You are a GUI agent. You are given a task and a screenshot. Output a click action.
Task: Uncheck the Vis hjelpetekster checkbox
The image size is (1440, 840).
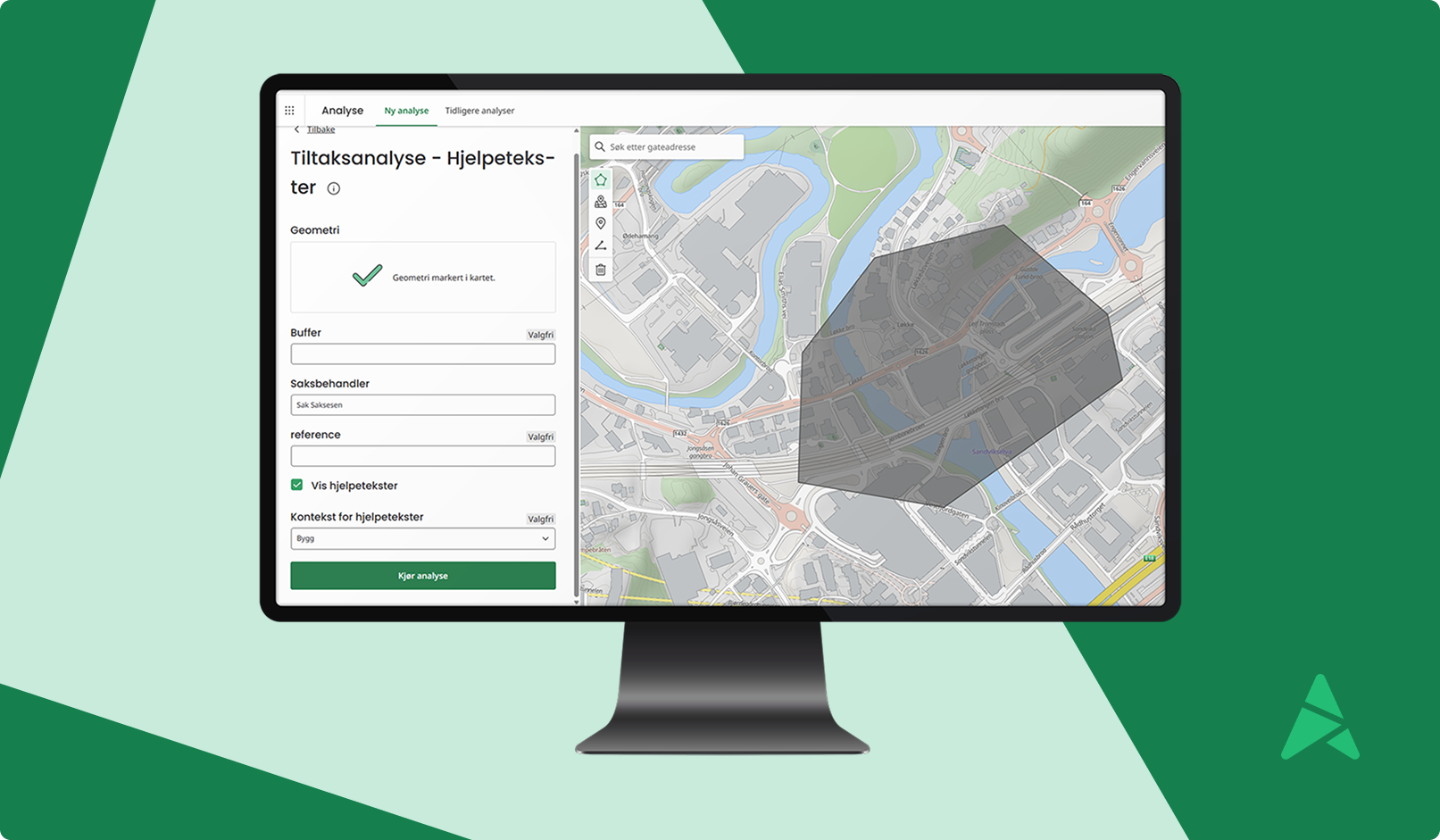click(x=296, y=485)
